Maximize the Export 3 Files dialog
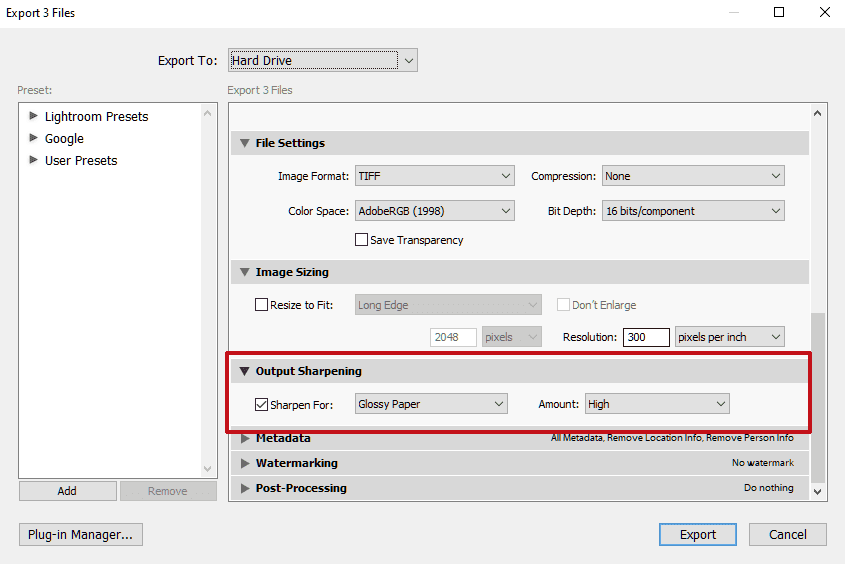The height and width of the screenshot is (564, 845). click(x=779, y=12)
